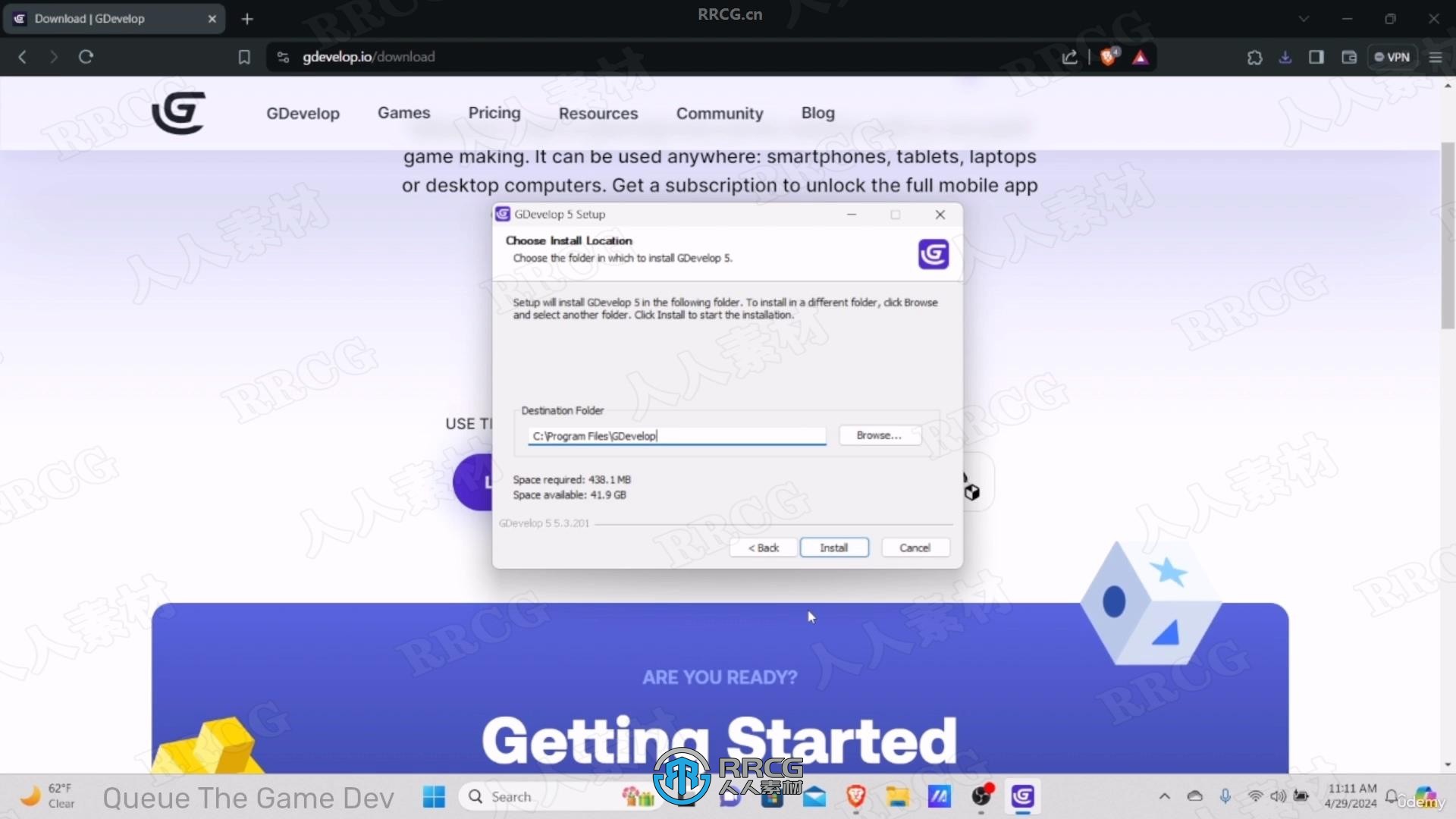This screenshot has height=819, width=1456.
Task: Bookmark this page in Brave
Action: coord(244,57)
